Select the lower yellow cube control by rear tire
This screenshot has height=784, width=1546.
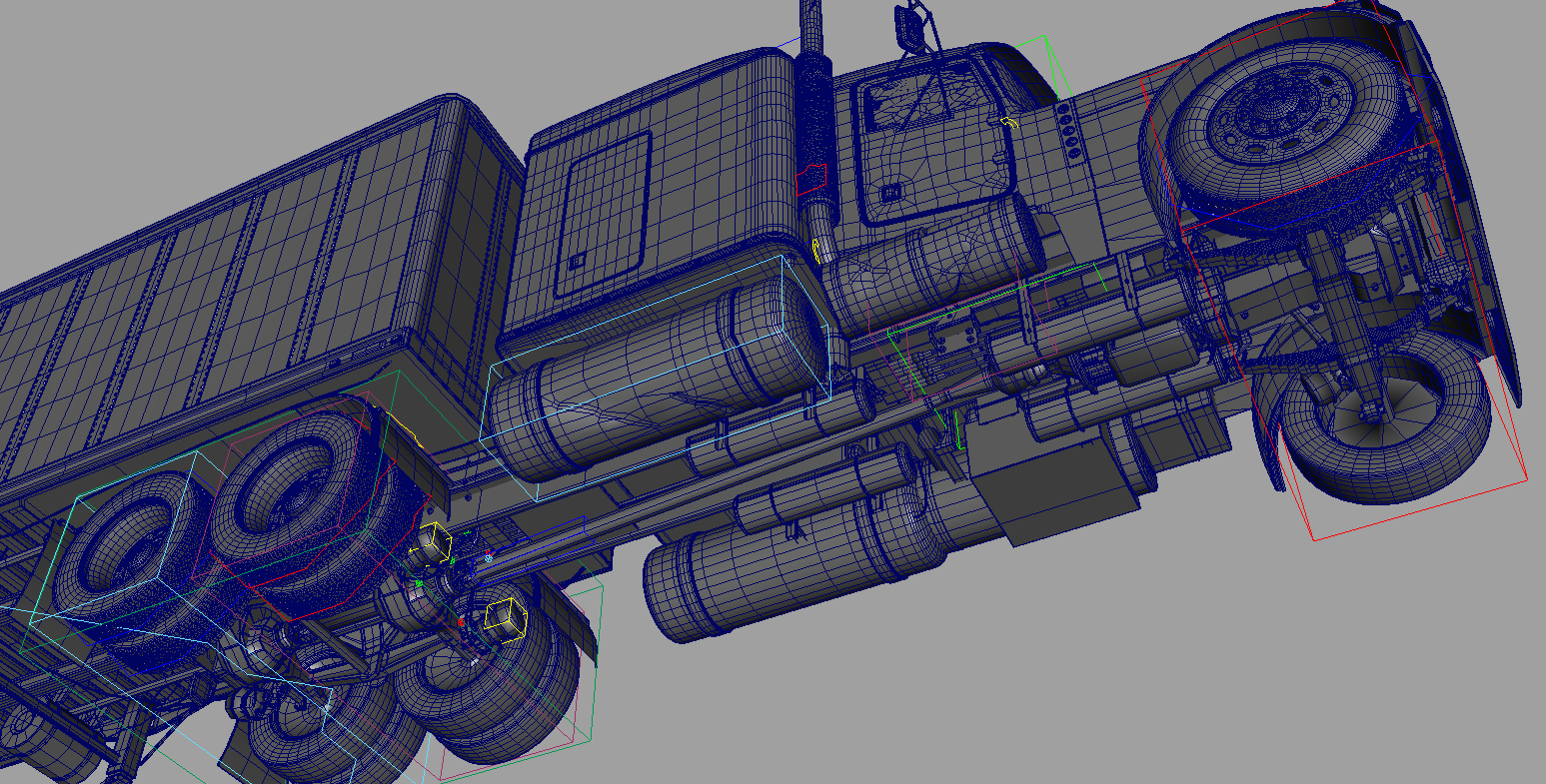pyautogui.click(x=505, y=616)
